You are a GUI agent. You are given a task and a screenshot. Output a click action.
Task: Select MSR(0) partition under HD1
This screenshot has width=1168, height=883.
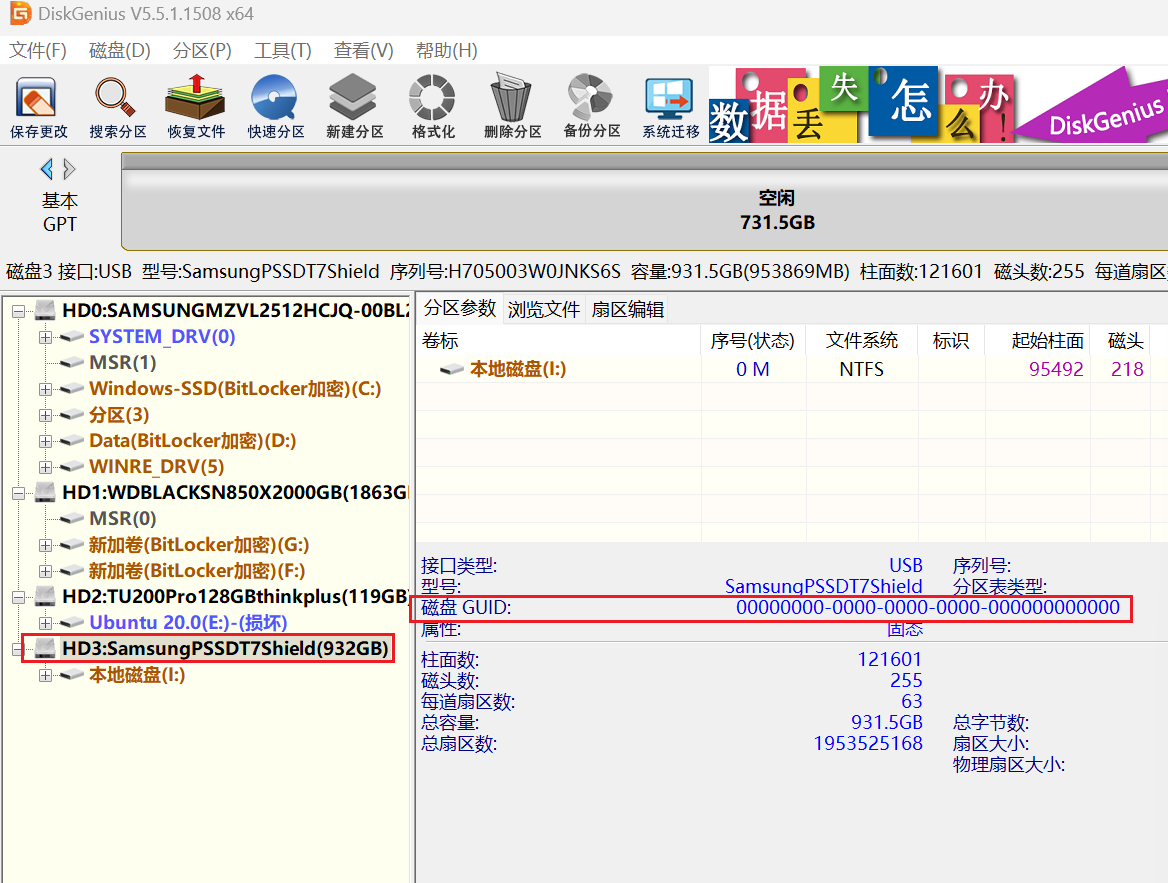click(x=122, y=519)
